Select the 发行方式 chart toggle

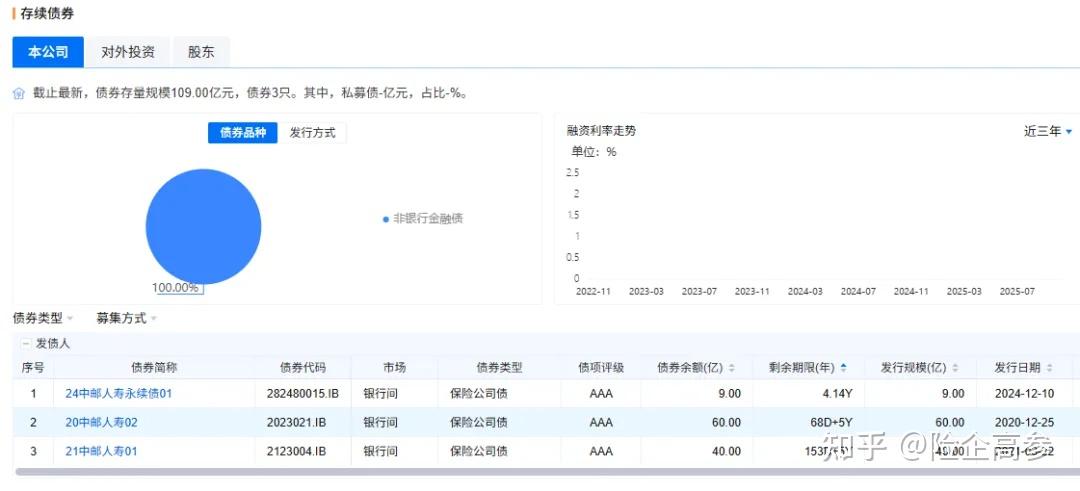coord(312,133)
